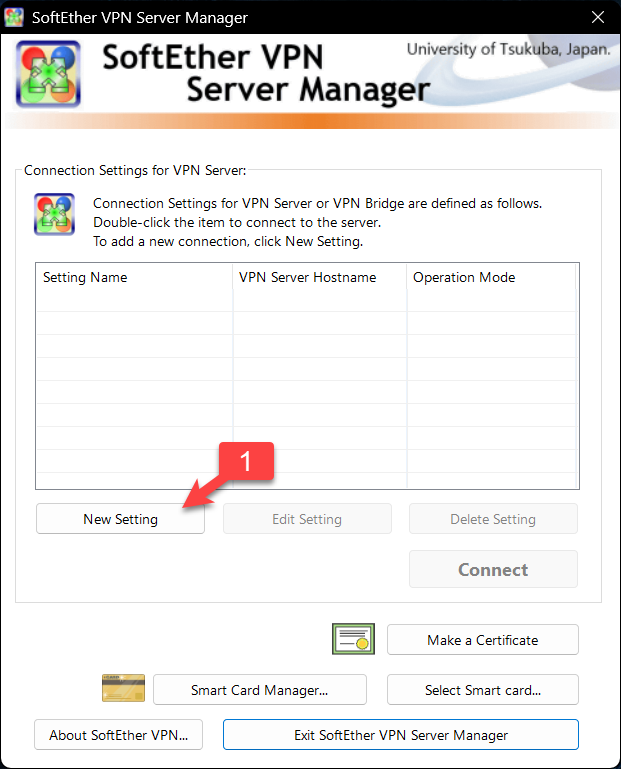This screenshot has height=769, width=621.
Task: Click the Edit Setting button
Action: (x=307, y=519)
